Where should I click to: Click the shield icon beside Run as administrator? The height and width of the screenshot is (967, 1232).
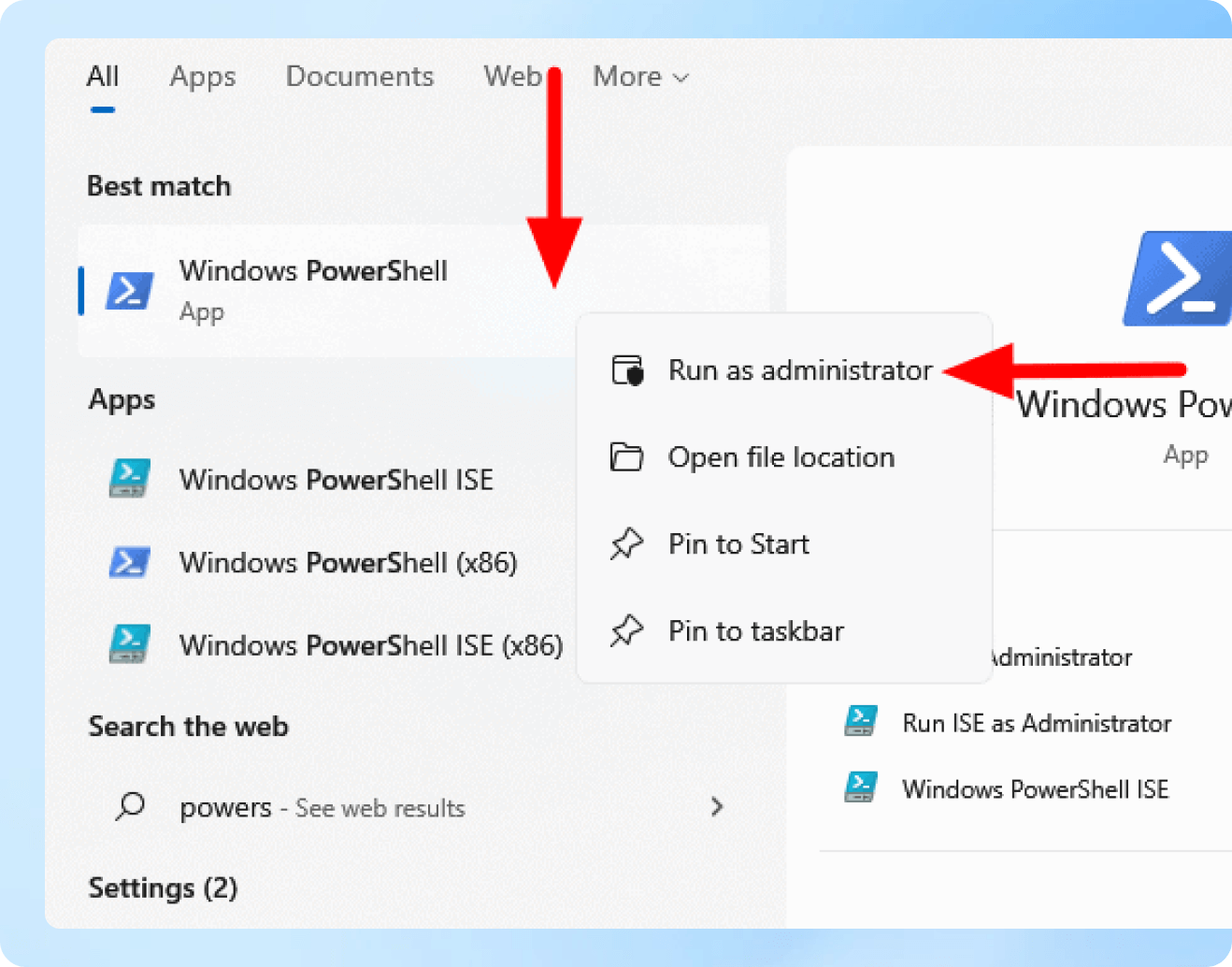[x=627, y=370]
